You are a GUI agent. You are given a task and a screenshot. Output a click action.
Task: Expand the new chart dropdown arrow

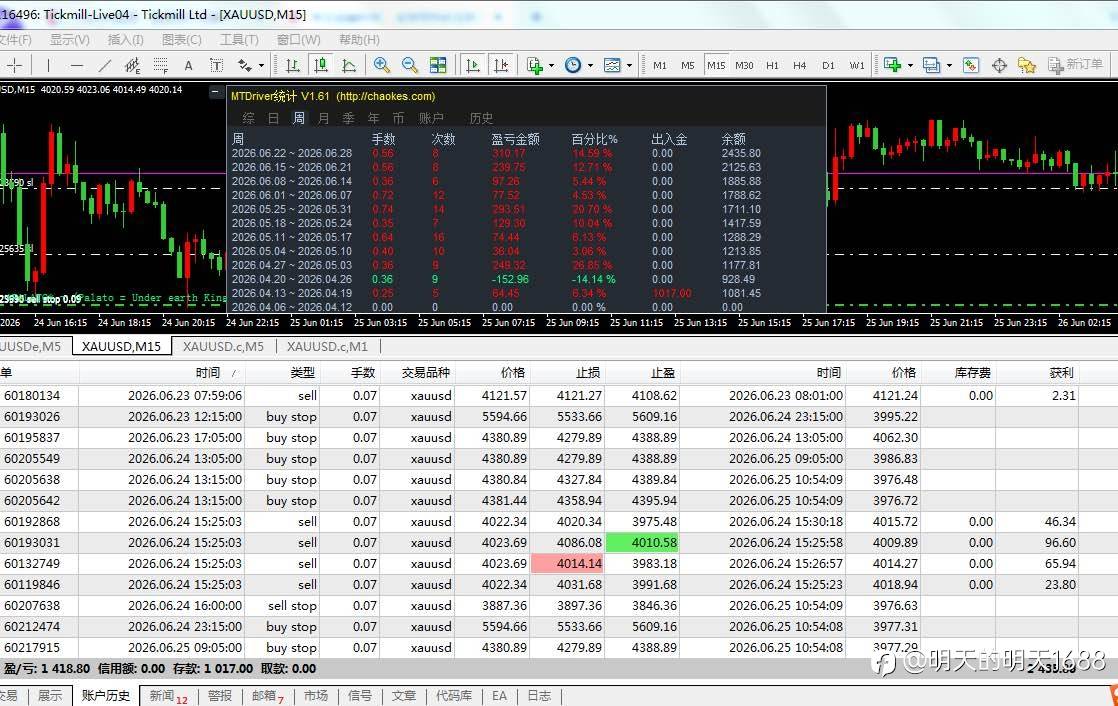pos(910,66)
